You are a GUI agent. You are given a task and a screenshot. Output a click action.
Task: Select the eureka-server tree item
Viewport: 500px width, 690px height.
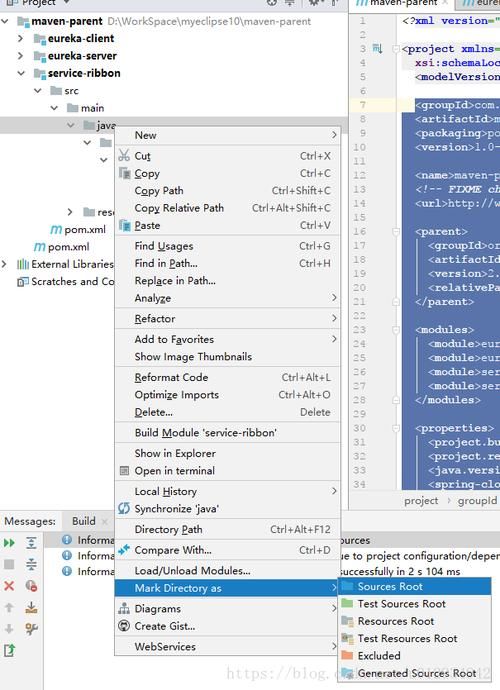[82, 56]
